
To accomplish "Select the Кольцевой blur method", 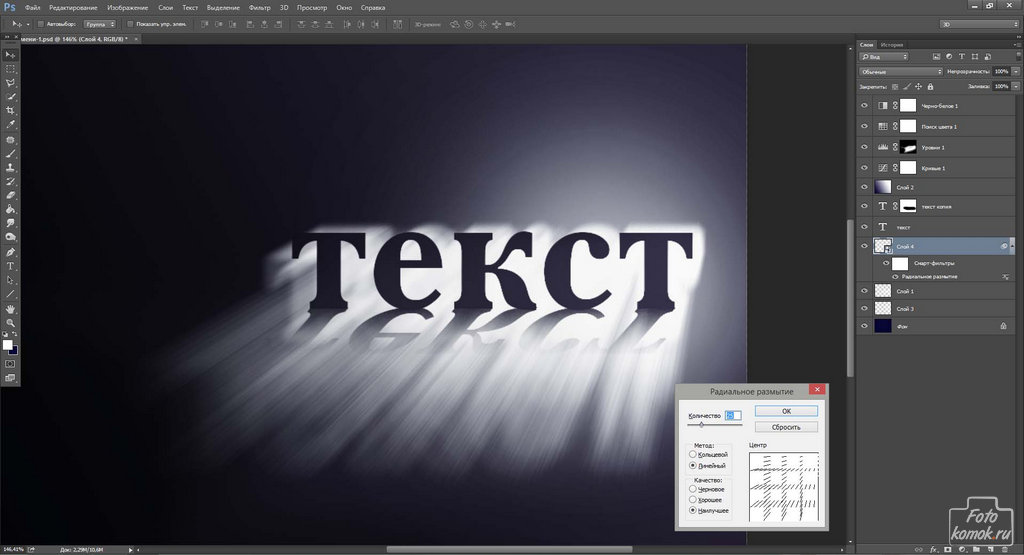I will [694, 455].
